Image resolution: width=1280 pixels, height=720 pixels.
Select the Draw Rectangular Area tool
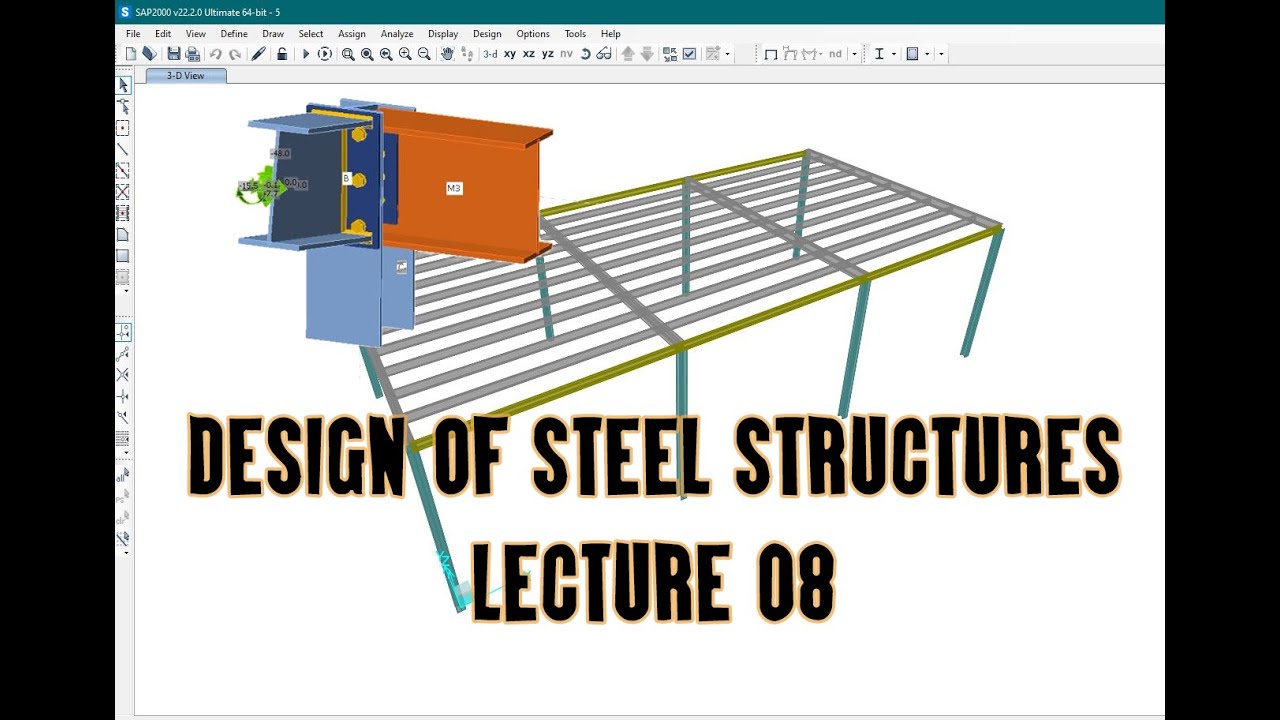coord(123,255)
